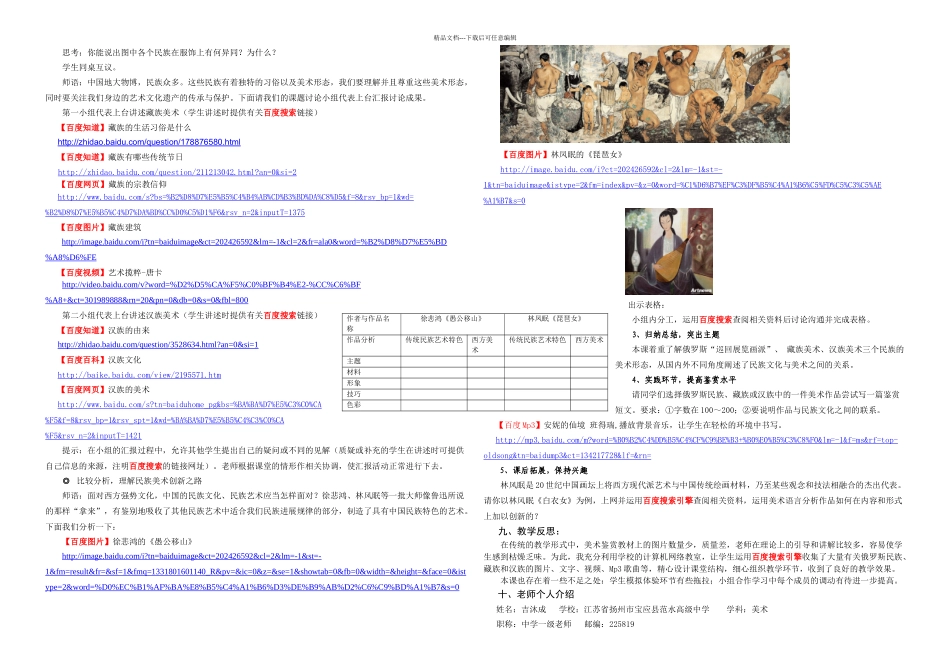Click the 【百度知道】藏族的生活习俗是什么 label
950x672 pixels.
pos(124,127)
